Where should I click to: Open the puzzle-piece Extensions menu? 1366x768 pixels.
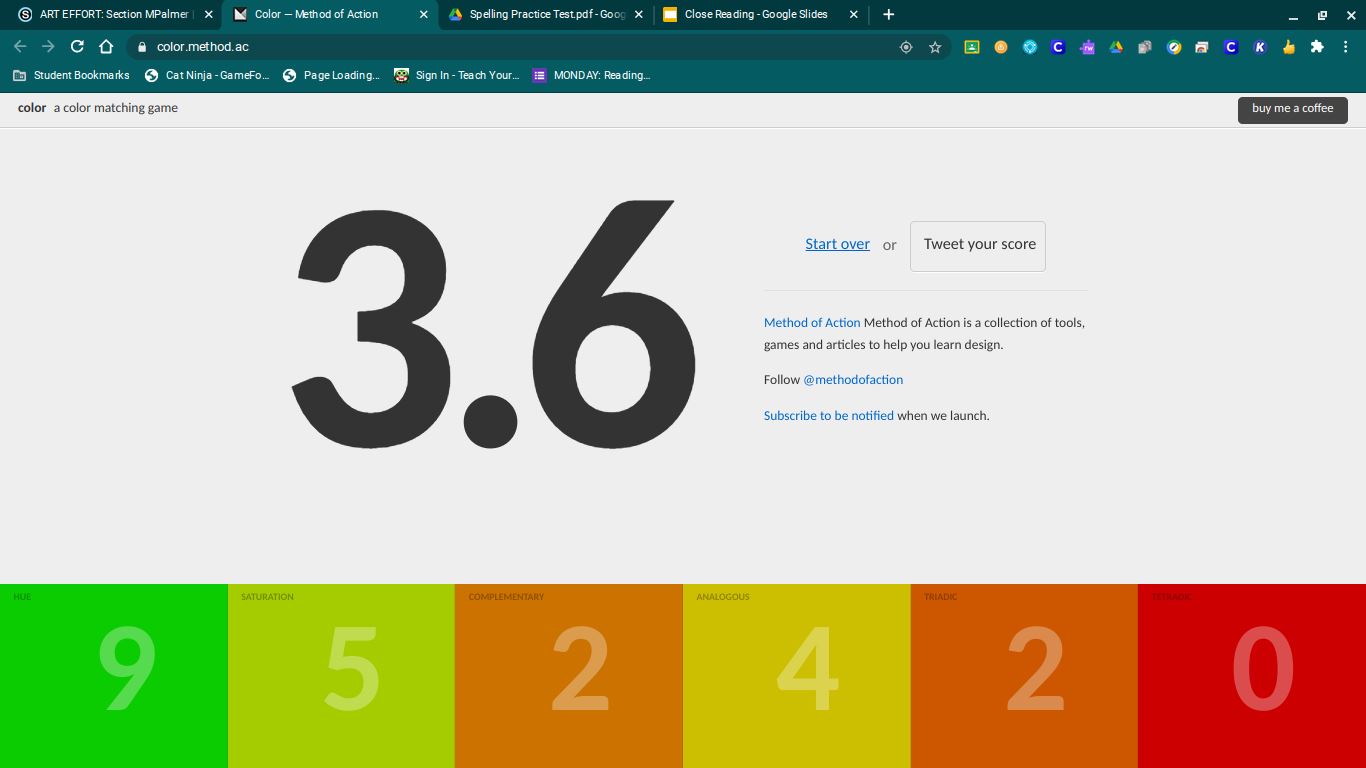tap(1317, 47)
